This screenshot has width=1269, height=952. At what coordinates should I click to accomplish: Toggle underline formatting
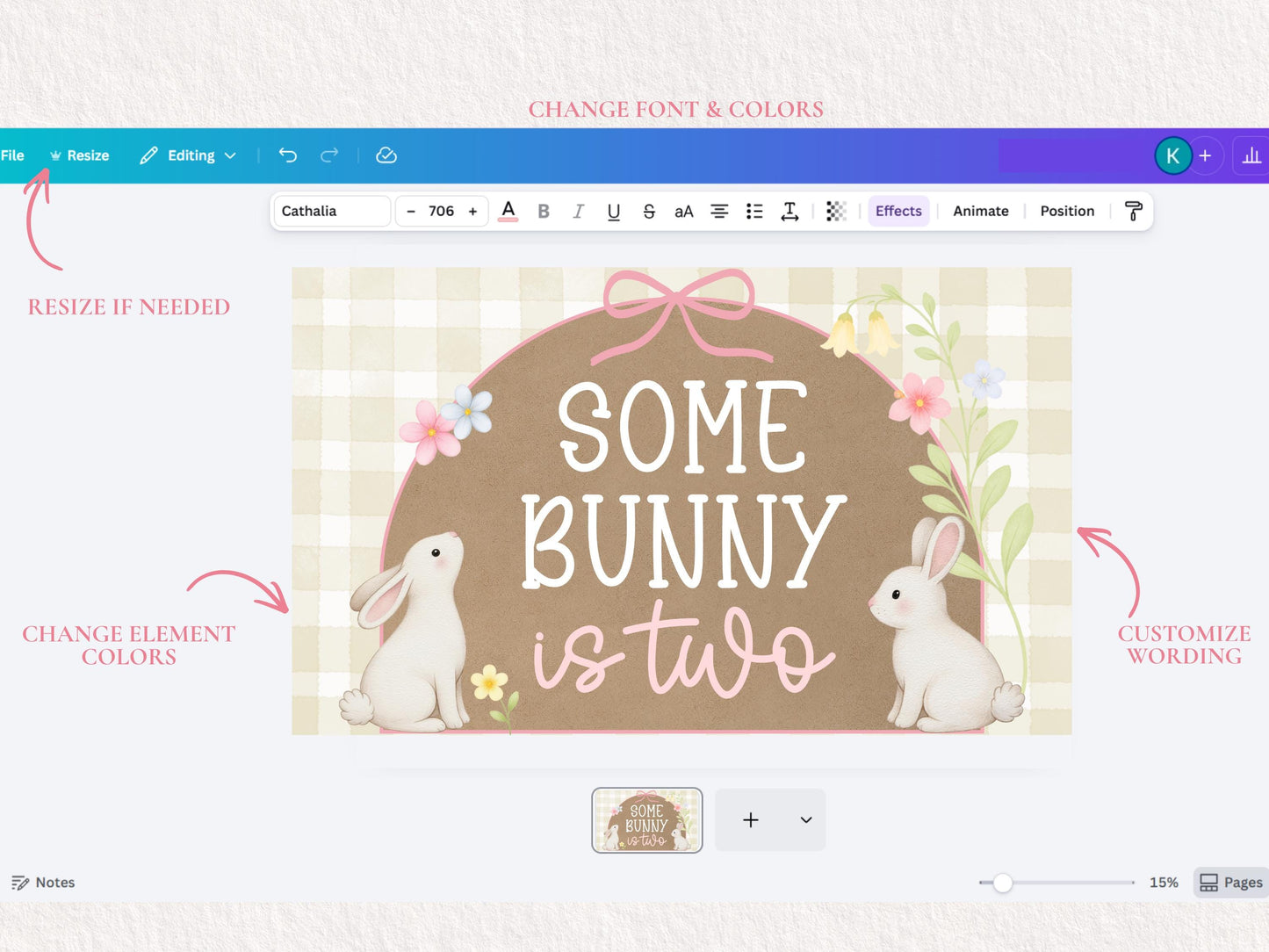tap(614, 211)
